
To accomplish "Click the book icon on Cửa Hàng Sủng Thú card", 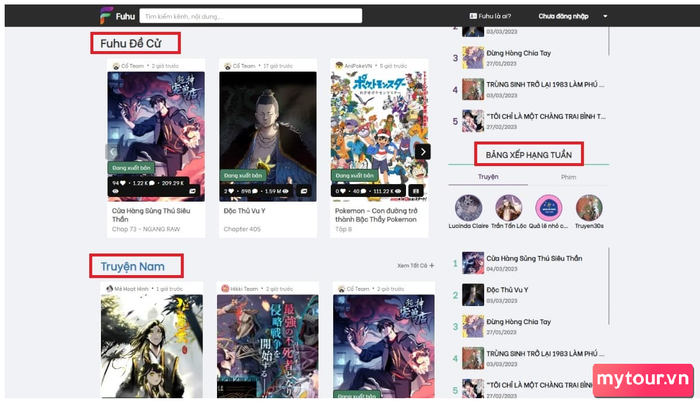I will tap(192, 191).
